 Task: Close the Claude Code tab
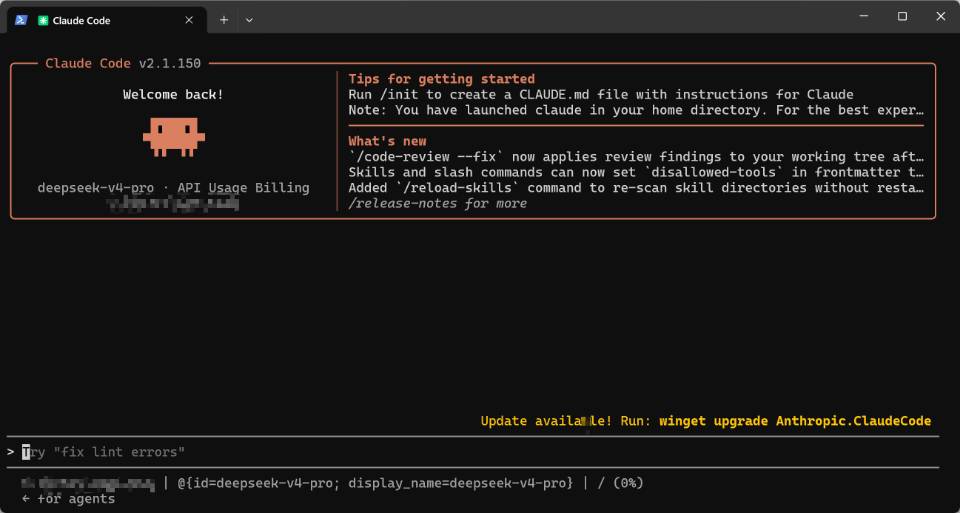click(x=189, y=20)
